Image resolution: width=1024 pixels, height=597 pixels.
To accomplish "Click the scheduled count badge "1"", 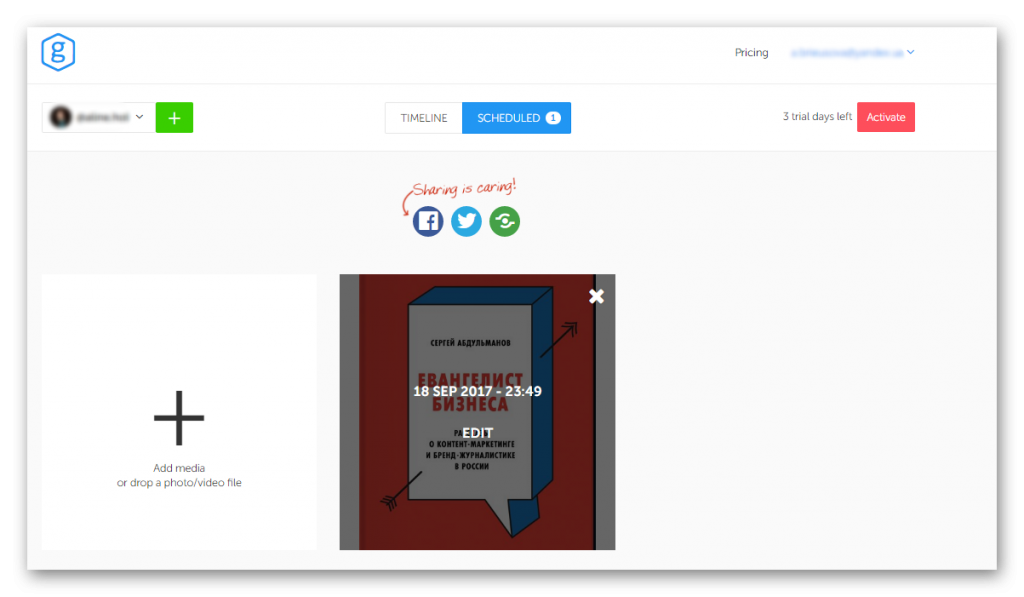I will (553, 118).
